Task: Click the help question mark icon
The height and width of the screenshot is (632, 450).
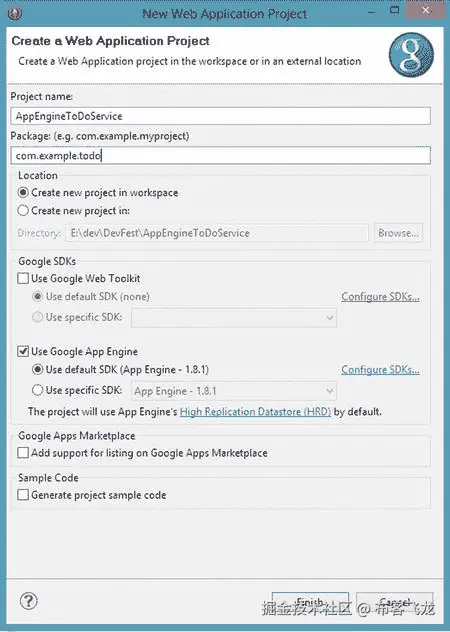Action: pyautogui.click(x=28, y=601)
